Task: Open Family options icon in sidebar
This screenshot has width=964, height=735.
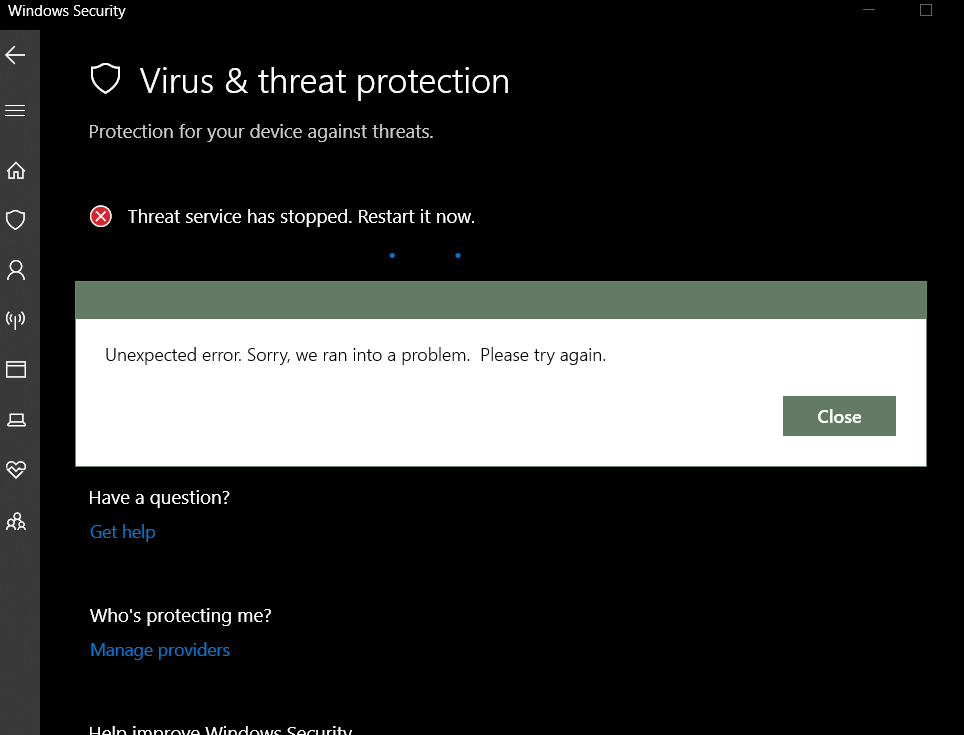Action: [x=16, y=521]
